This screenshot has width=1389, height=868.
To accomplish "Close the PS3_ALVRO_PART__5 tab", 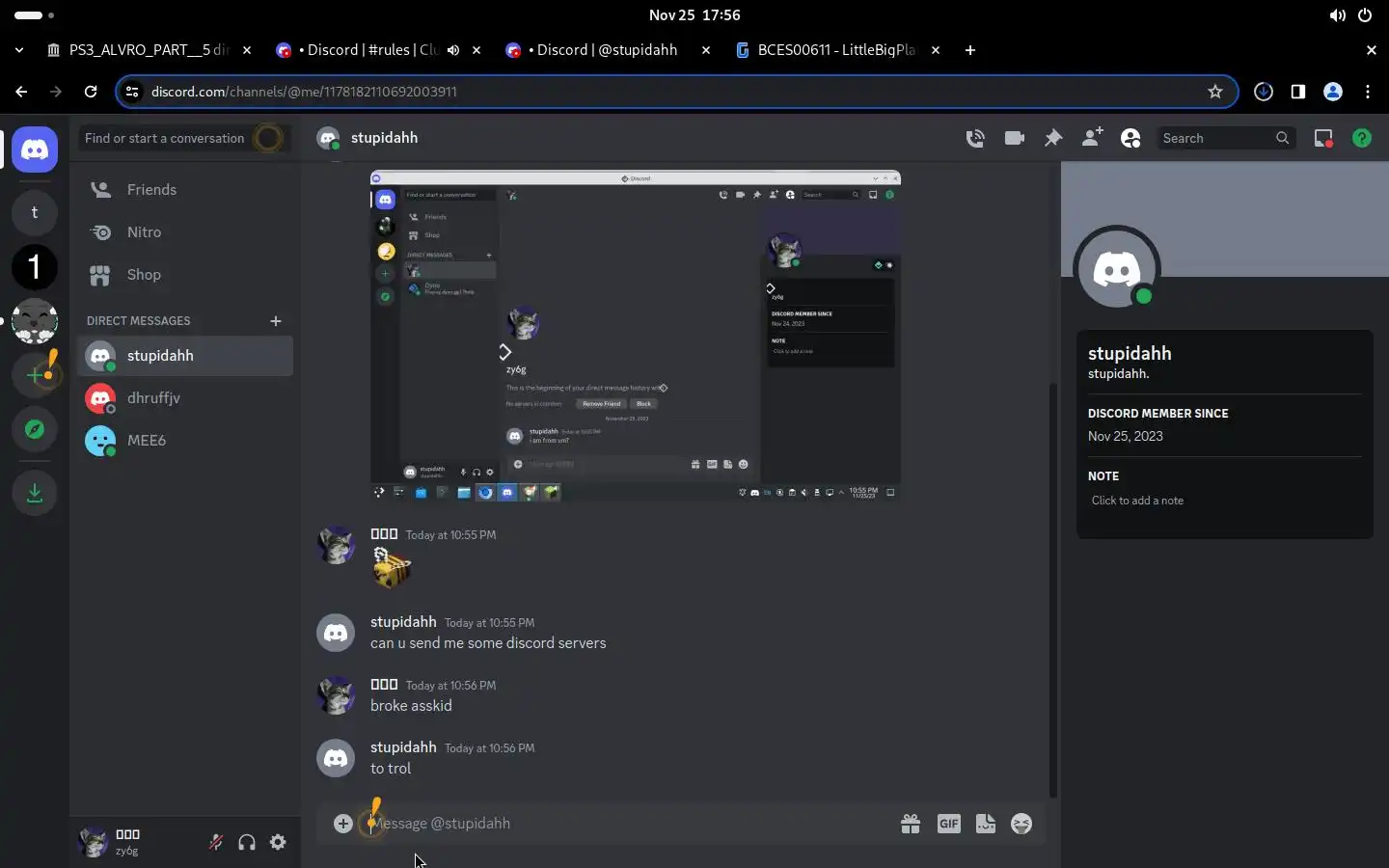I will pyautogui.click(x=247, y=50).
